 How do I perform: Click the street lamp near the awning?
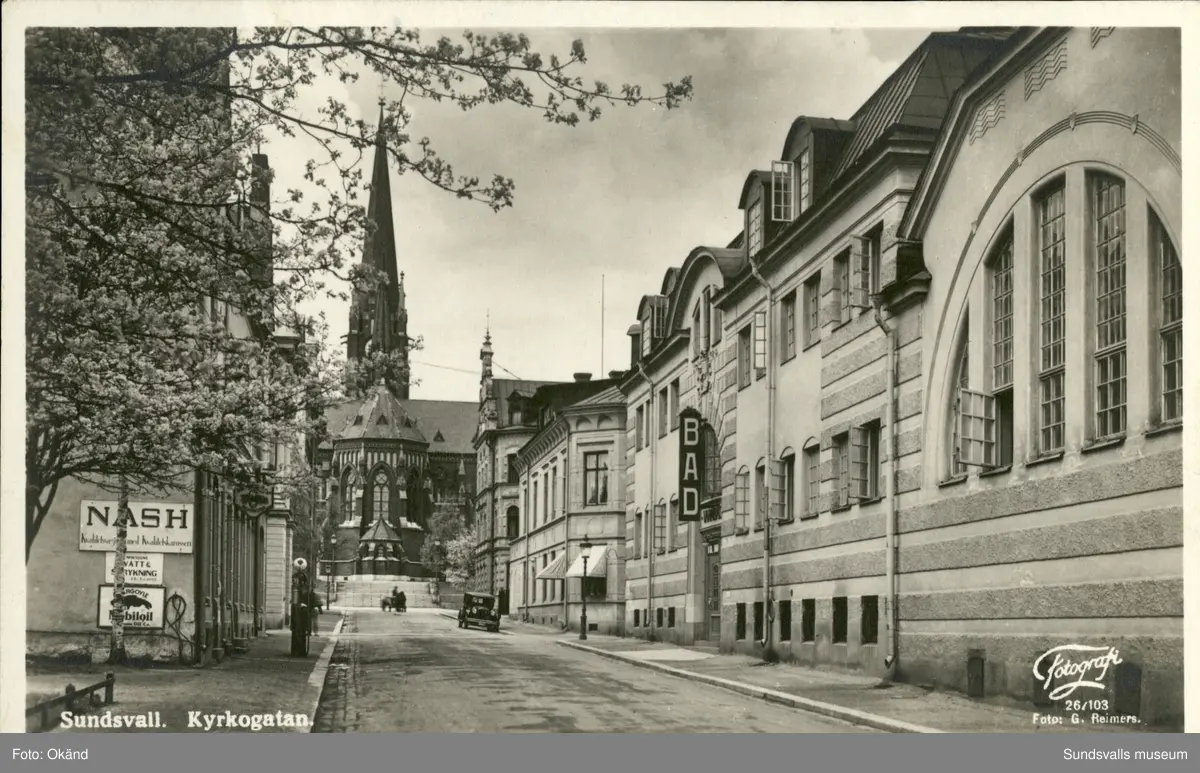coord(585,588)
